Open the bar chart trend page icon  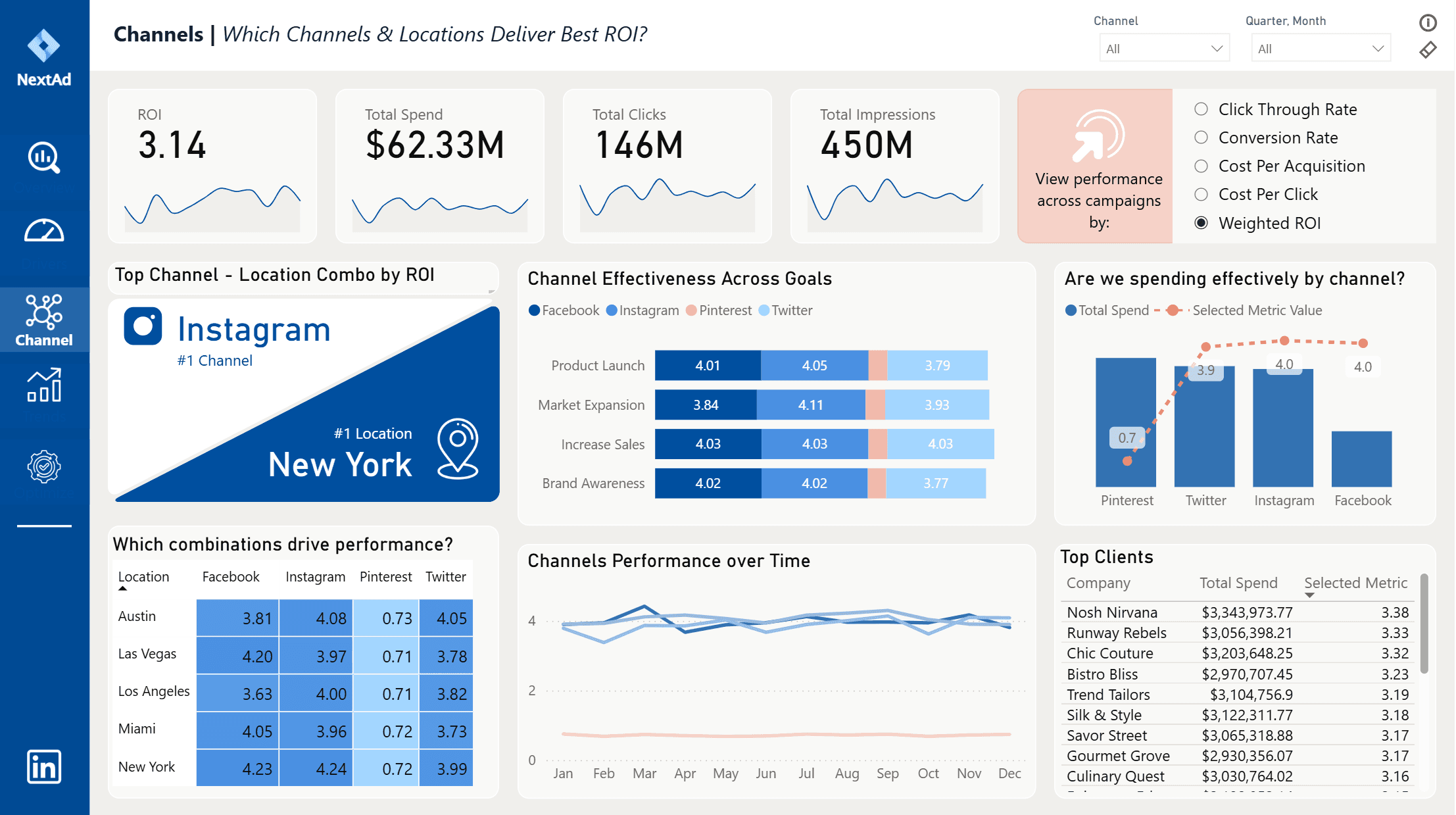pyautogui.click(x=44, y=385)
